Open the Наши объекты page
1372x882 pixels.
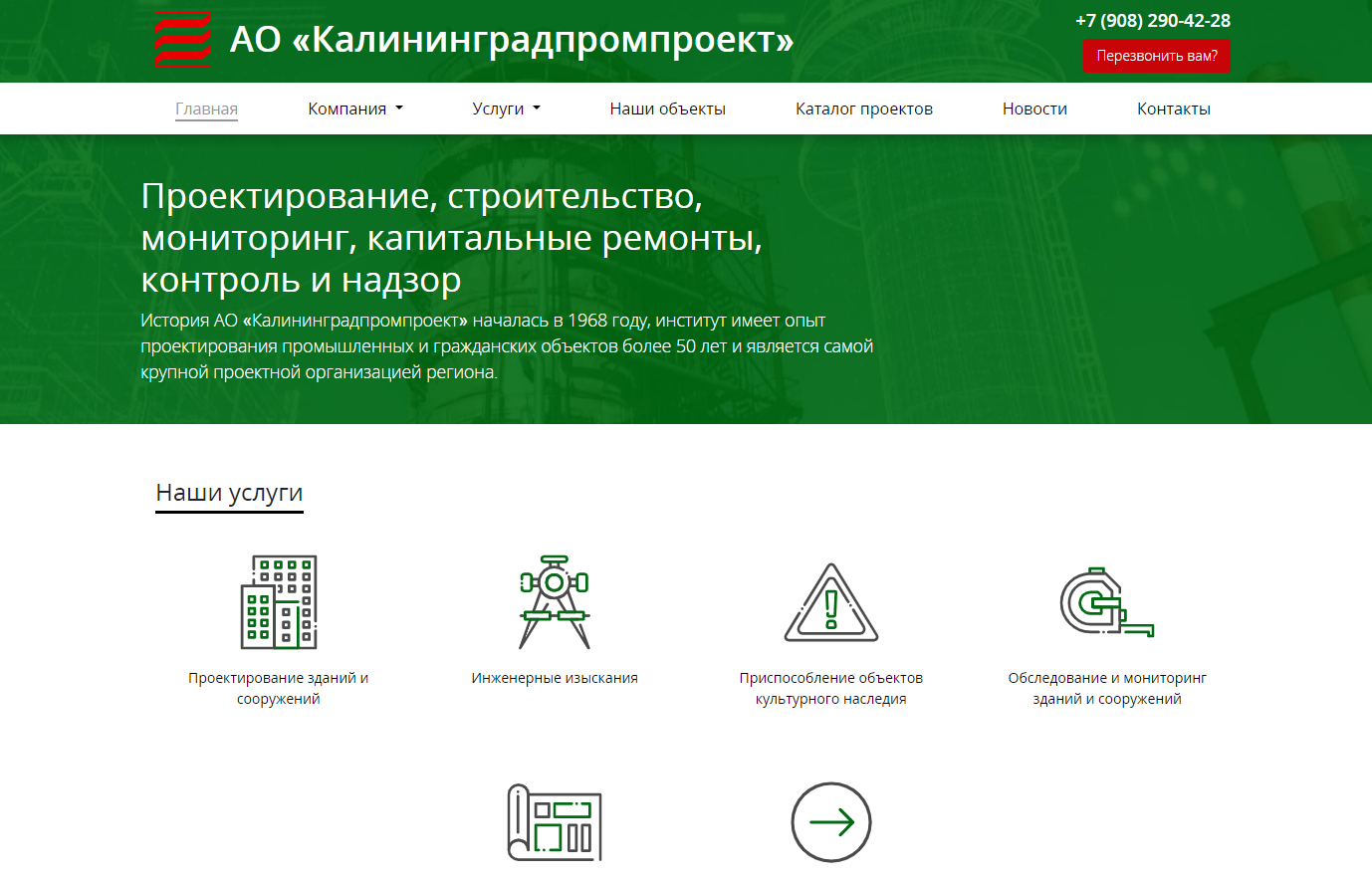click(x=667, y=109)
